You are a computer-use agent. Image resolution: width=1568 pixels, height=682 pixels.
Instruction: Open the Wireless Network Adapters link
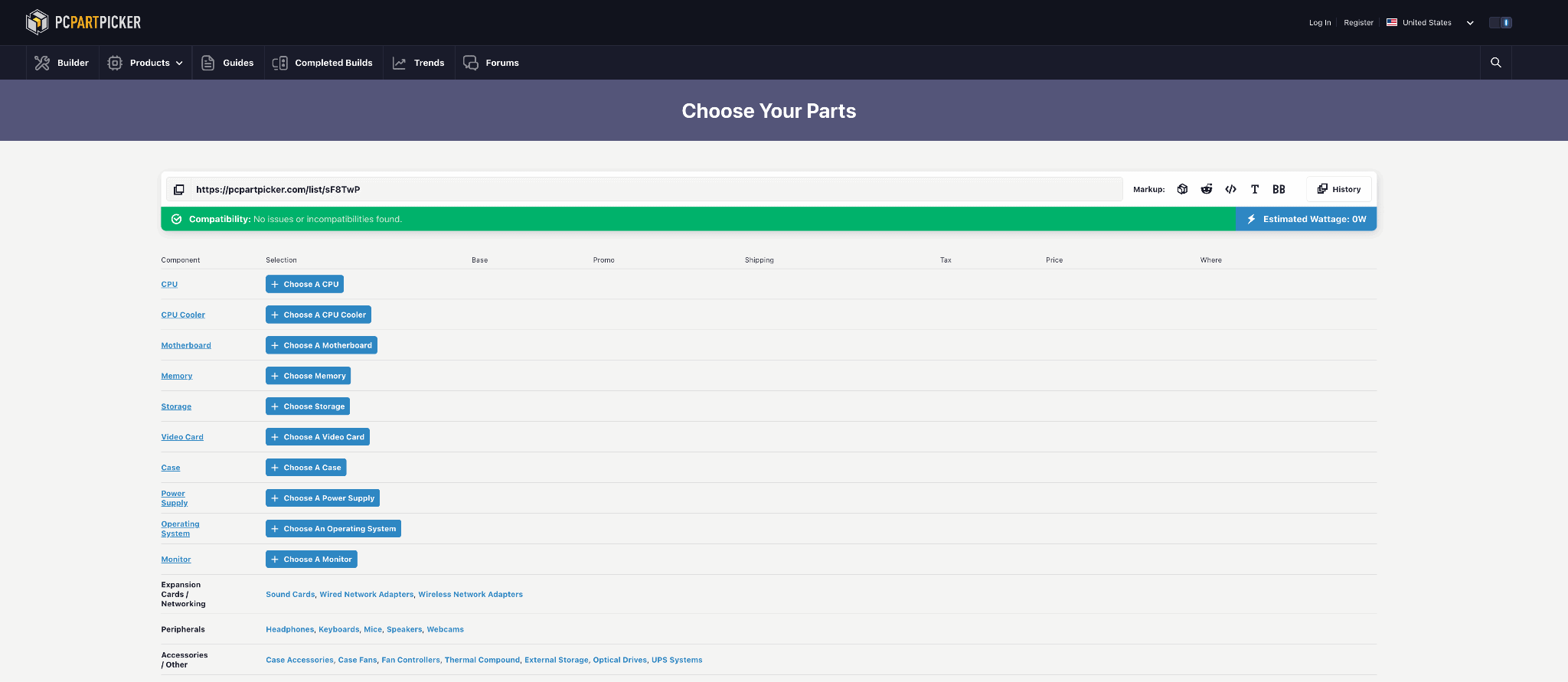pos(471,594)
